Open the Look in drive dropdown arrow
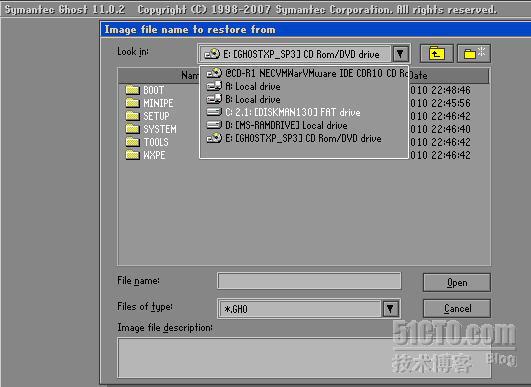The width and height of the screenshot is (531, 387). pos(400,54)
